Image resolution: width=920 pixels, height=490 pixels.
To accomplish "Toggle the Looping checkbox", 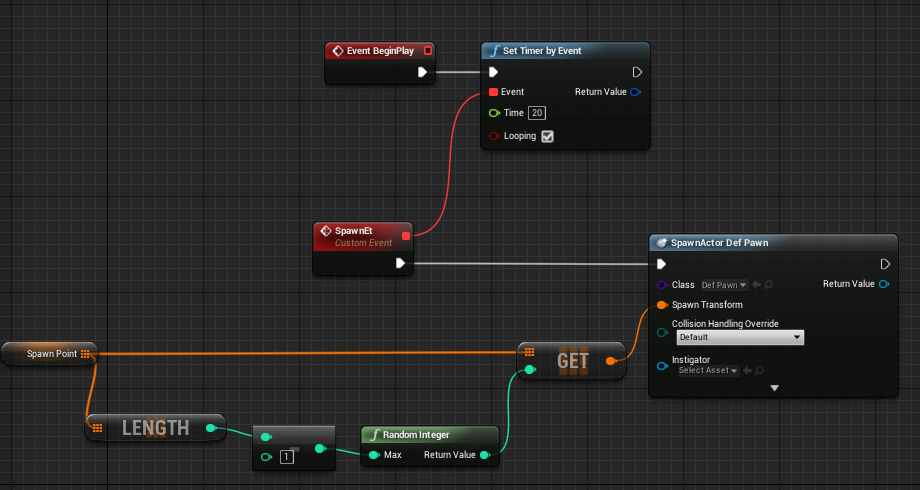I will click(x=547, y=136).
